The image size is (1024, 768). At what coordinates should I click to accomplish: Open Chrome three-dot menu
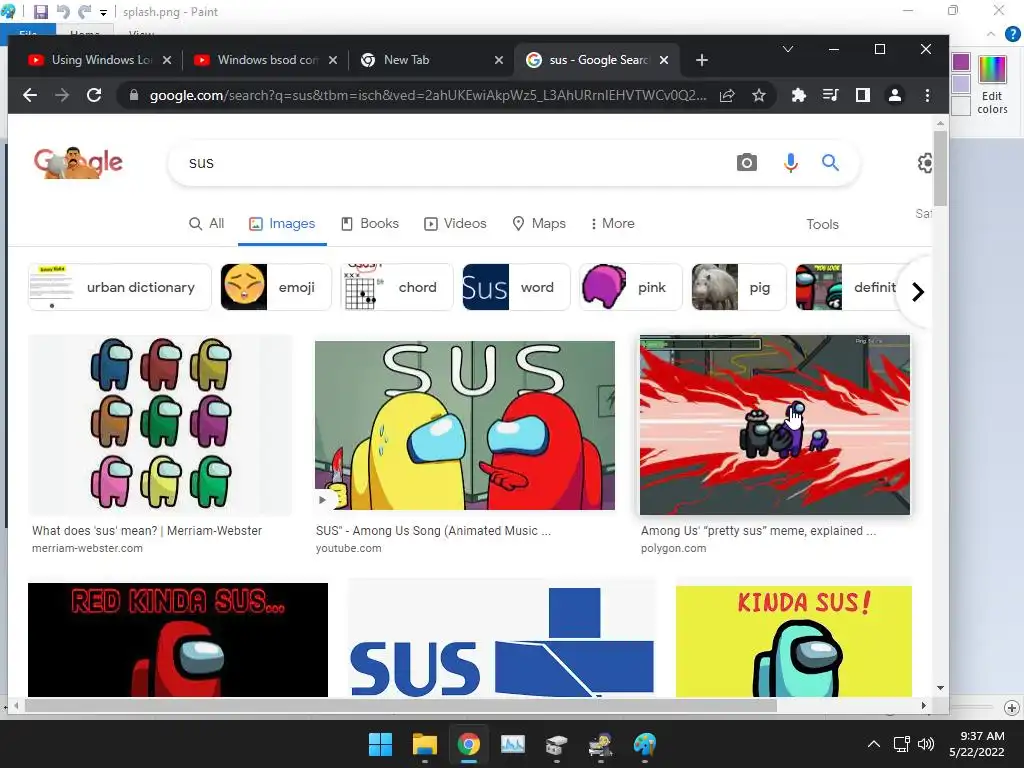pyautogui.click(x=927, y=95)
